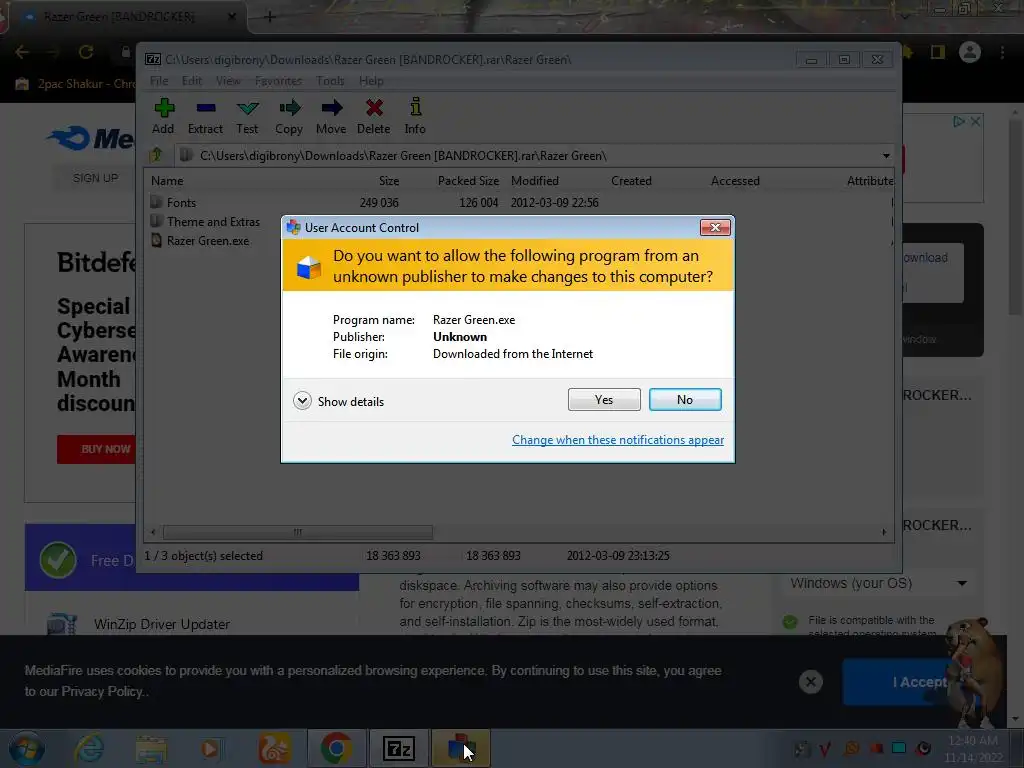Open the View menu in 7-Zip
Screen dimensions: 1024x768
[x=228, y=81]
